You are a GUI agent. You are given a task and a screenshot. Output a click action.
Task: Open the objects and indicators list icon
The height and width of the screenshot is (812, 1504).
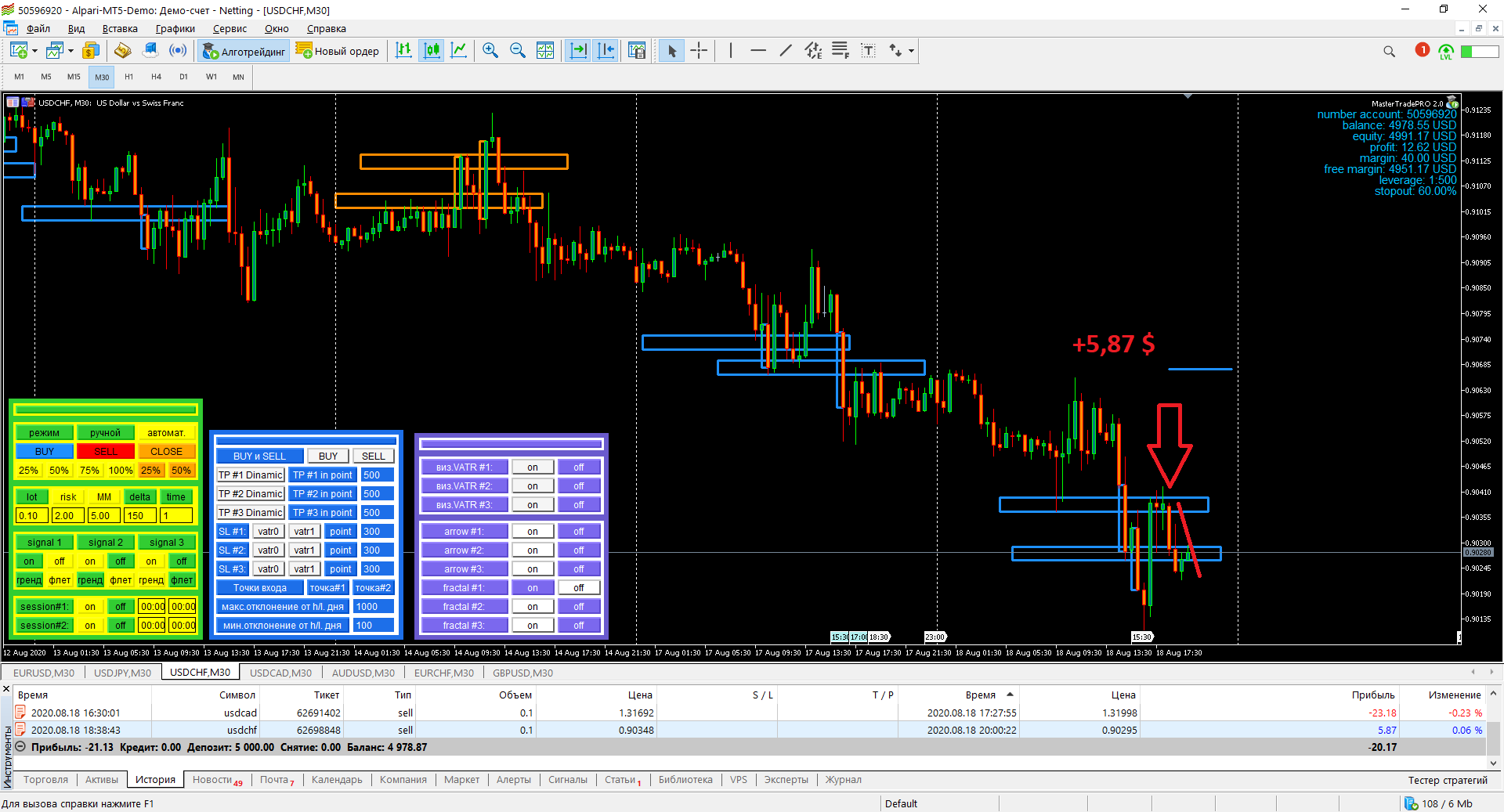click(637, 51)
